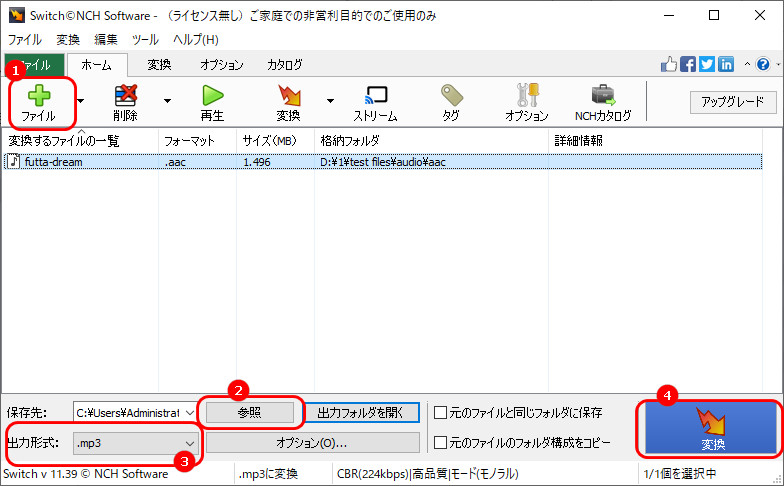Click the Delete (削除) toolbar icon

tap(126, 95)
